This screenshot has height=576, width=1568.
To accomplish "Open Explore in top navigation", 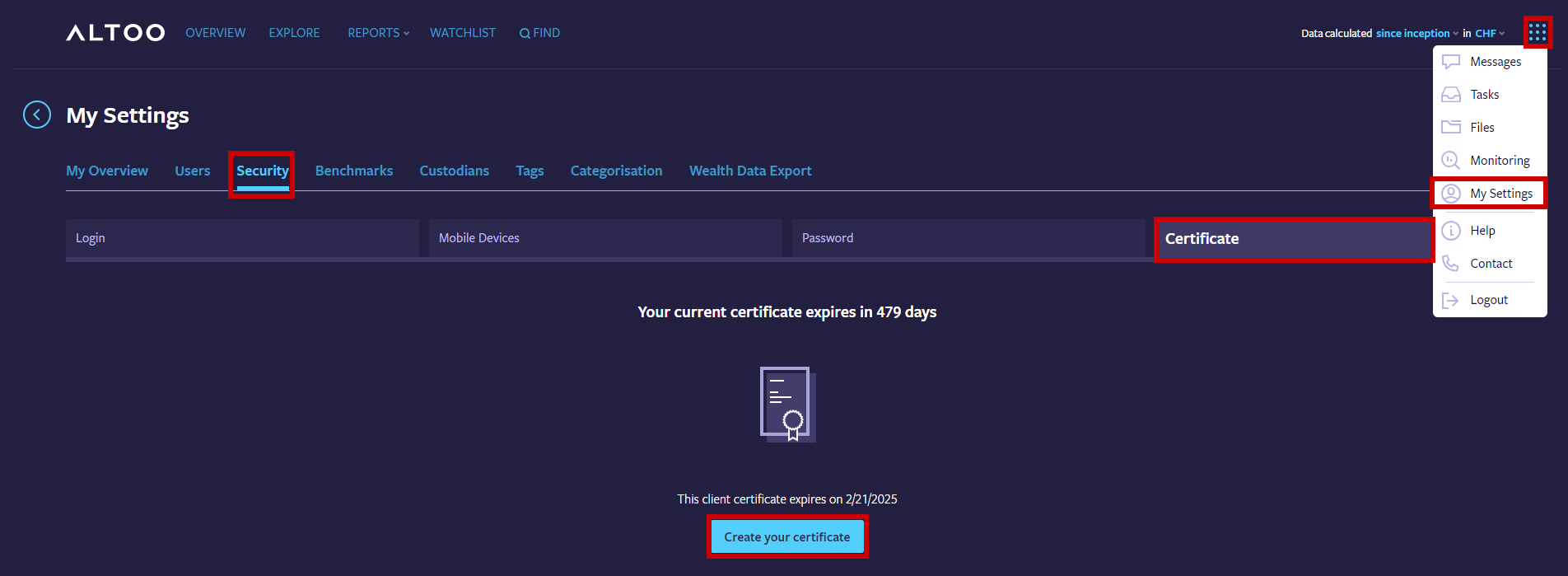I will (294, 33).
